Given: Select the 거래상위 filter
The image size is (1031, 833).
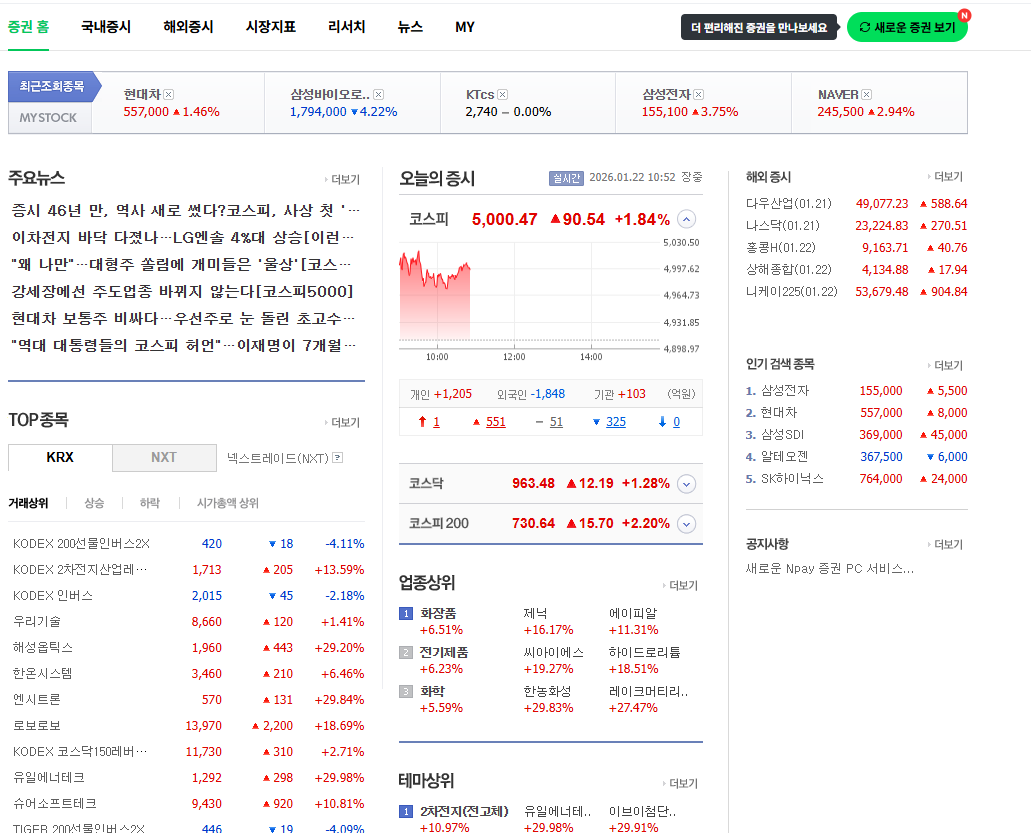Looking at the screenshot, I should [28, 503].
